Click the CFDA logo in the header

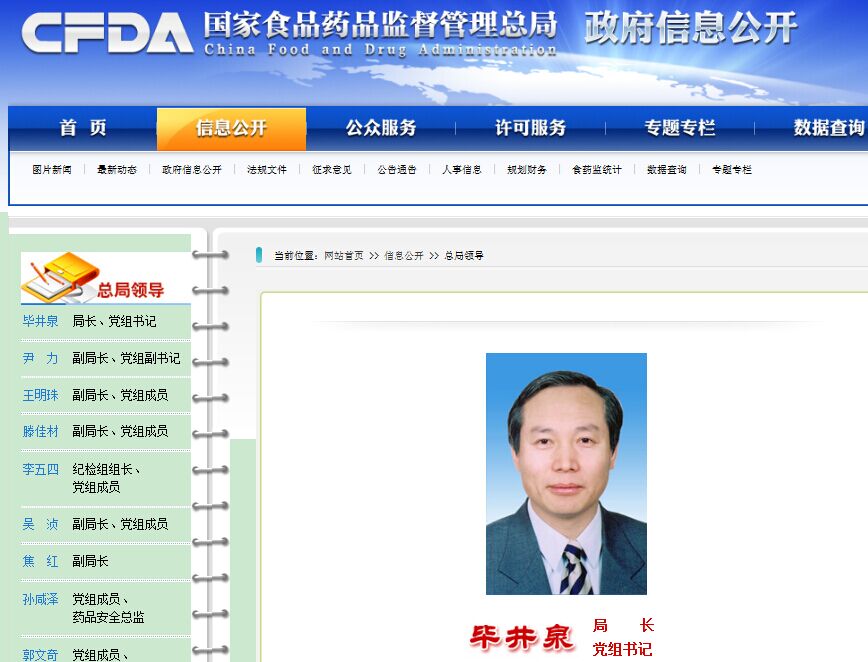click(107, 33)
